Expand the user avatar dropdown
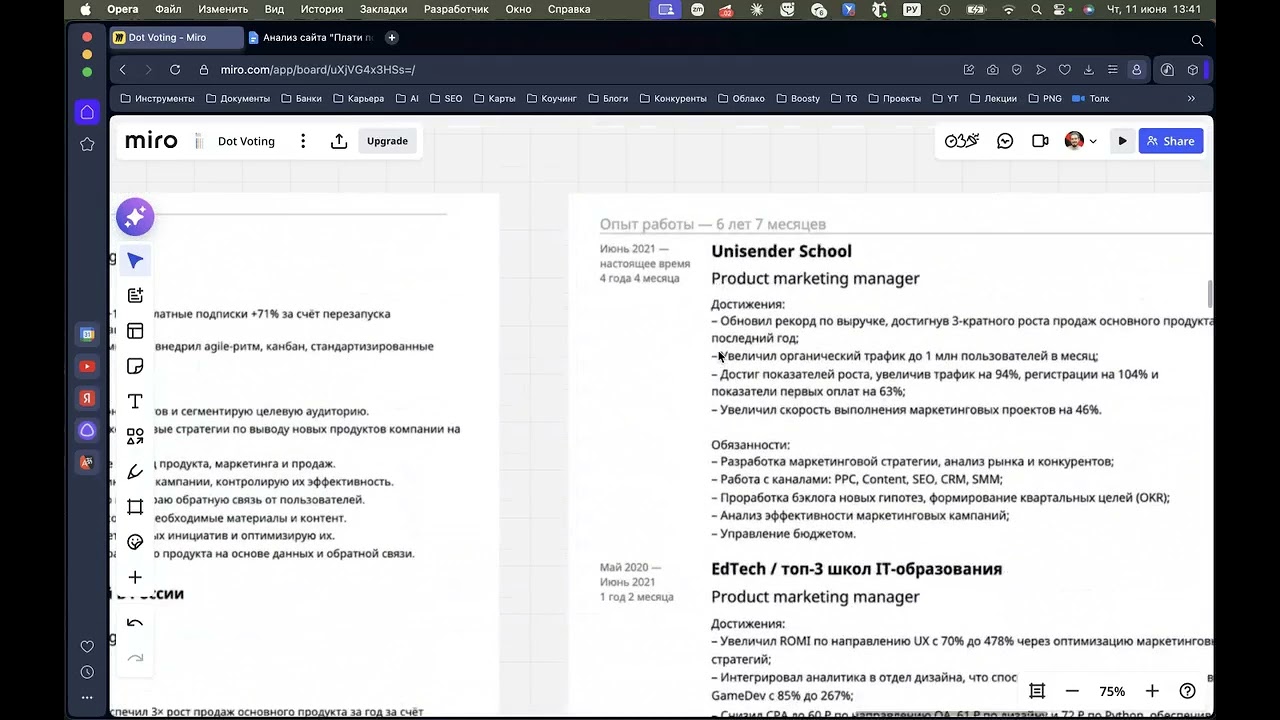This screenshot has width=1280, height=720. point(1093,141)
